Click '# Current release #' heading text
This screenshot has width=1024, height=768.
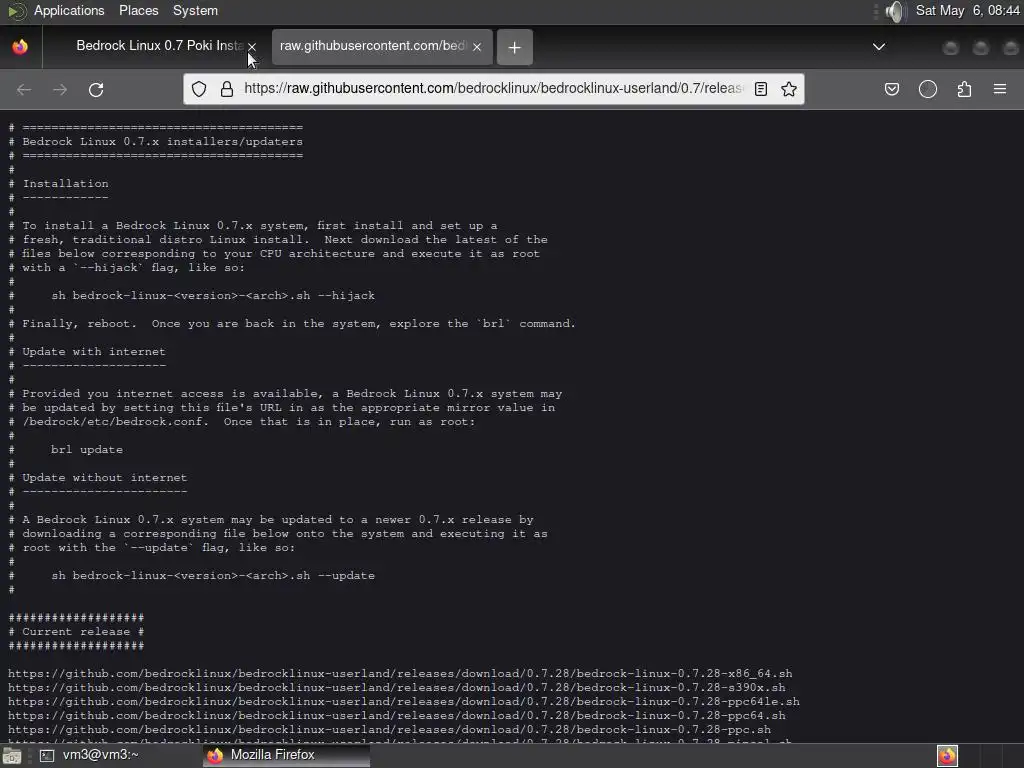click(76, 632)
